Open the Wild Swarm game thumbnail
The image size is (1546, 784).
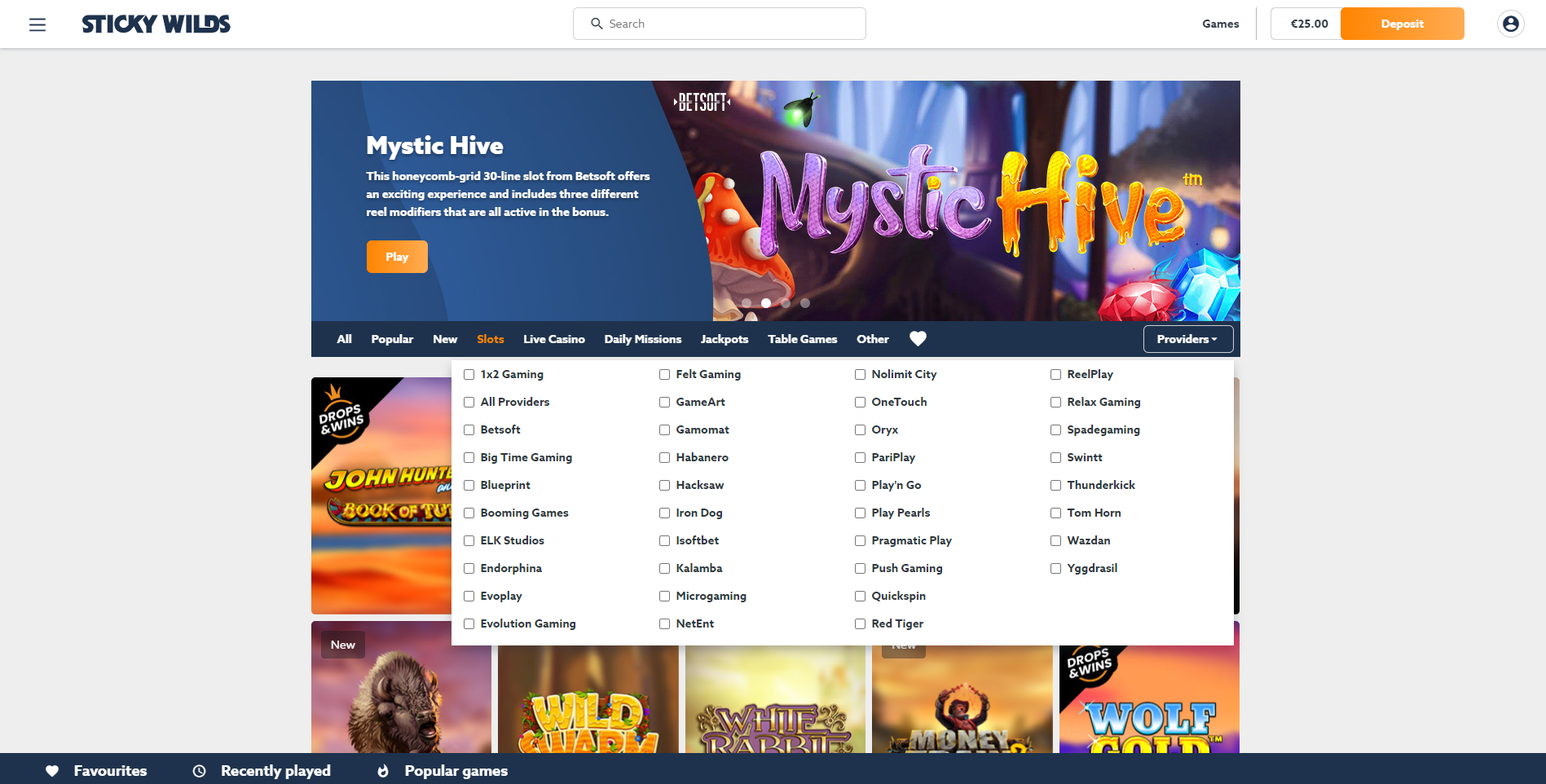588,699
